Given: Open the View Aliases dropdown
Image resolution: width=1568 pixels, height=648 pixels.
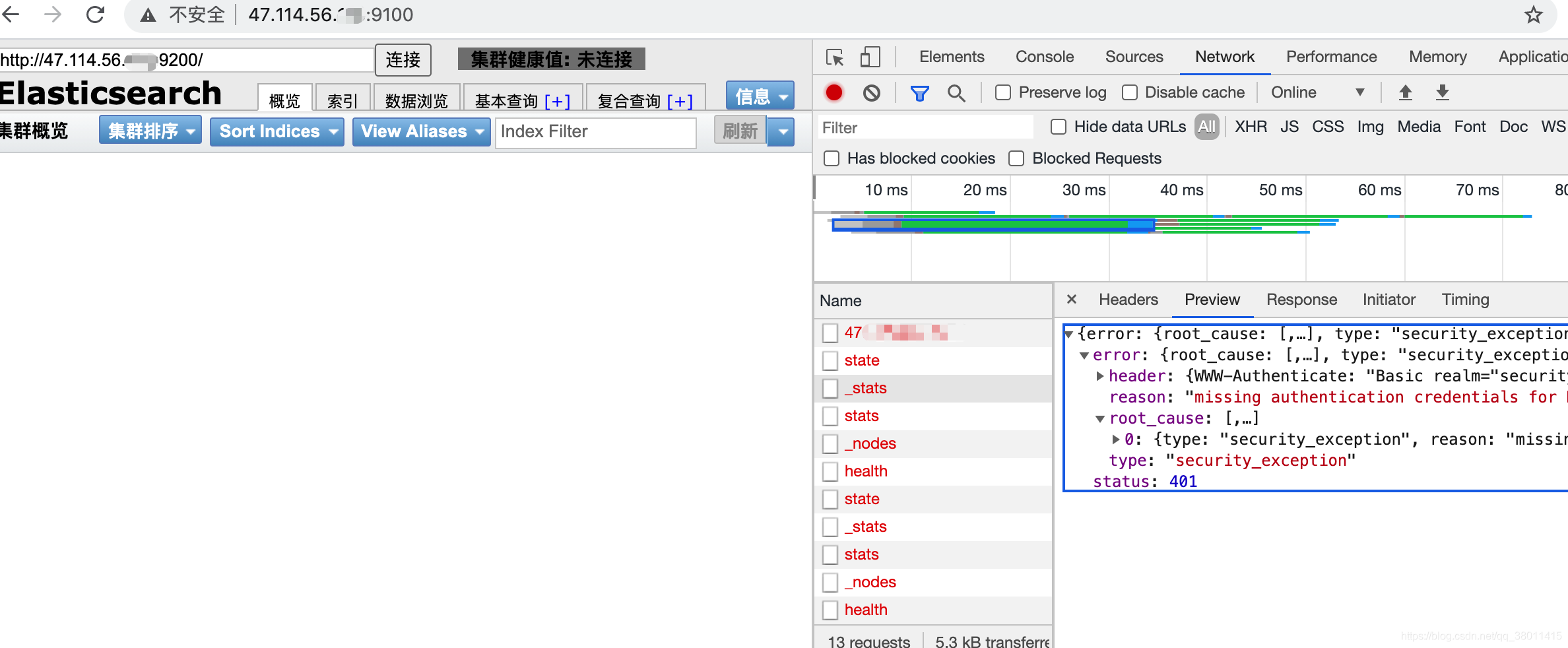Looking at the screenshot, I should [421, 131].
